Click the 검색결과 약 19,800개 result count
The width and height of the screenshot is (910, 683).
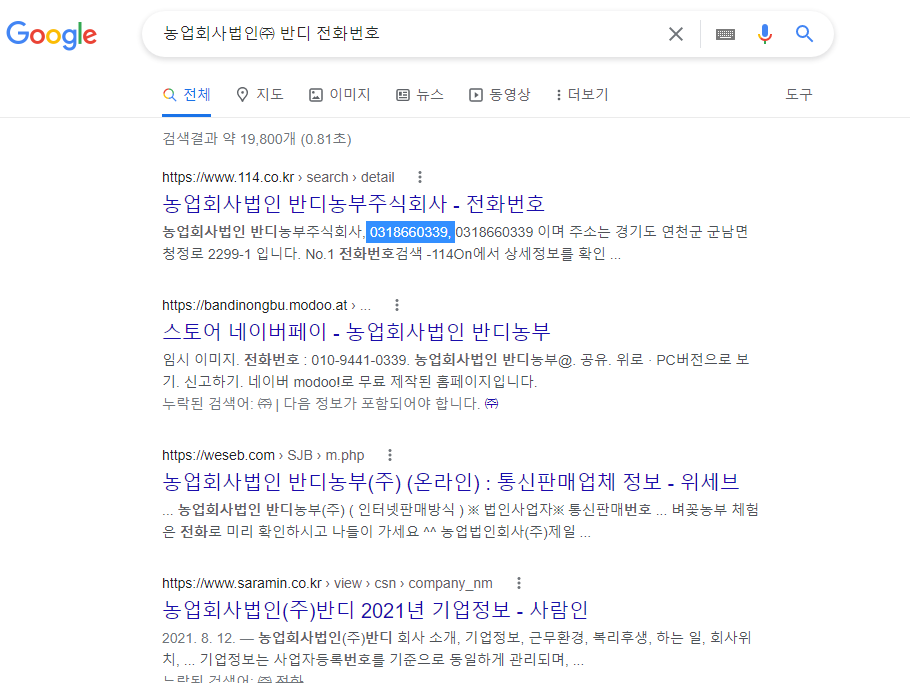(257, 139)
